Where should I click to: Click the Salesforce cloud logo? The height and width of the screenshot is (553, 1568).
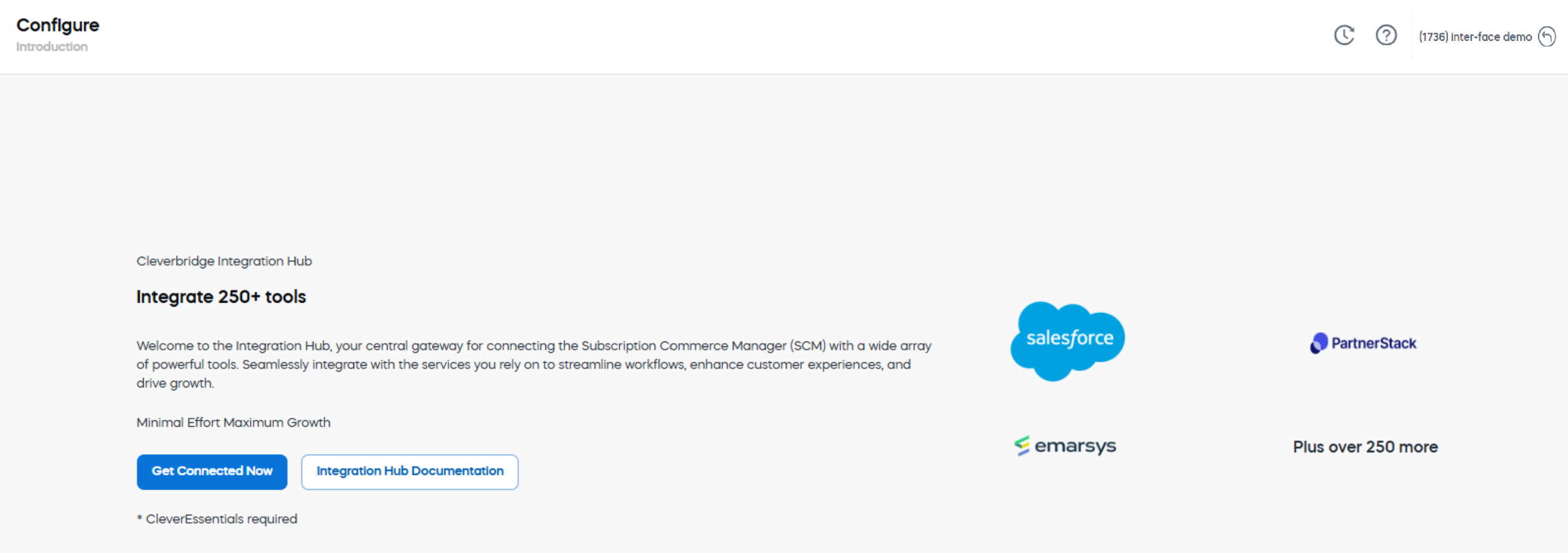point(1068,340)
